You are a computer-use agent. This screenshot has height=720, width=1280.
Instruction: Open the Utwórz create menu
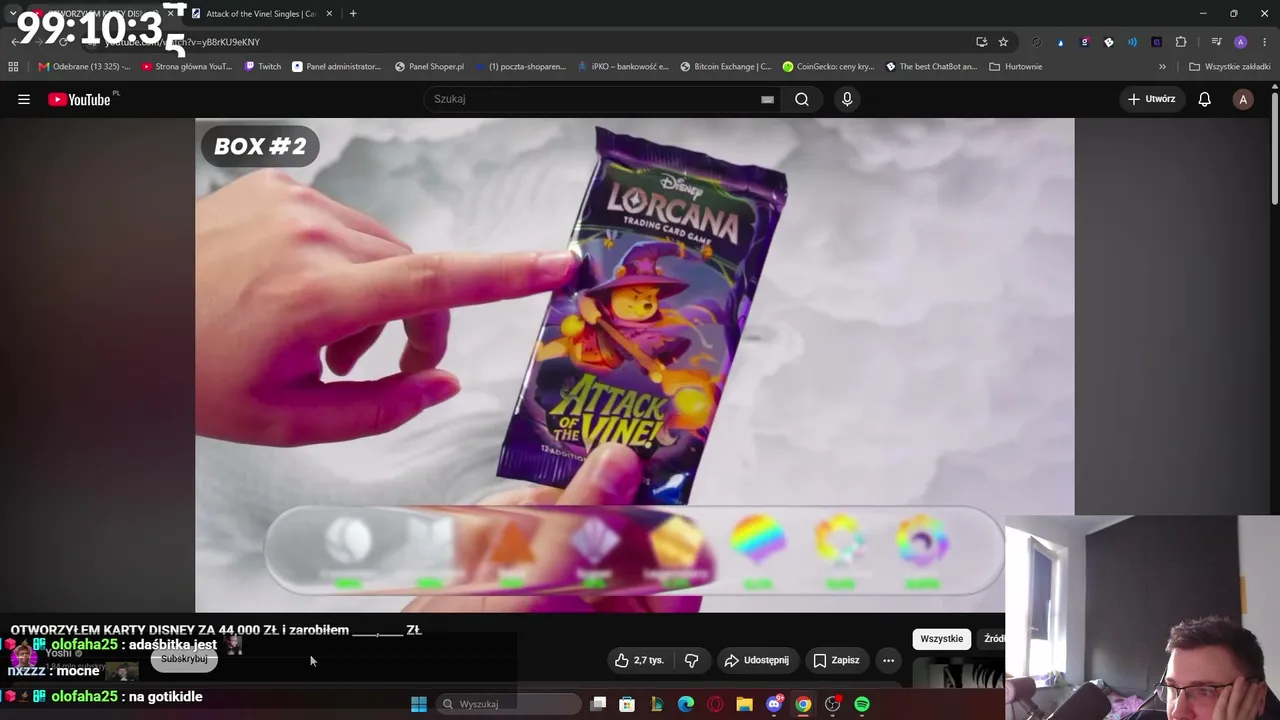1151,99
